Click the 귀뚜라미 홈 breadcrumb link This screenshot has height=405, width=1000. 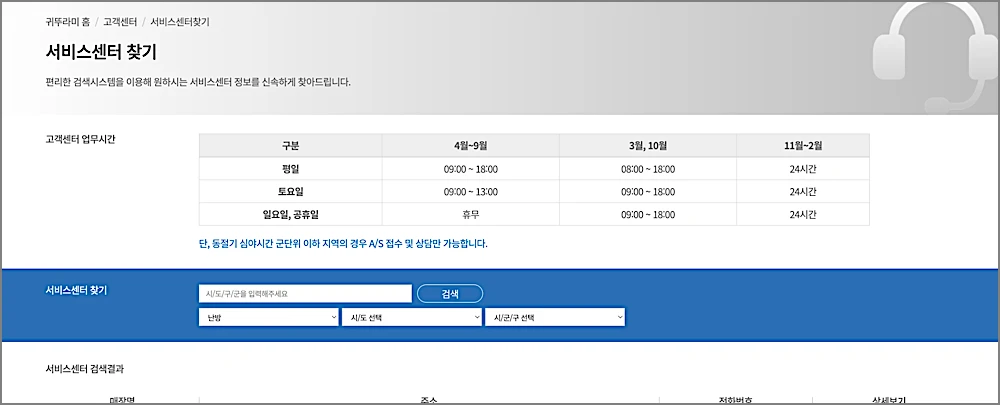click(x=68, y=22)
